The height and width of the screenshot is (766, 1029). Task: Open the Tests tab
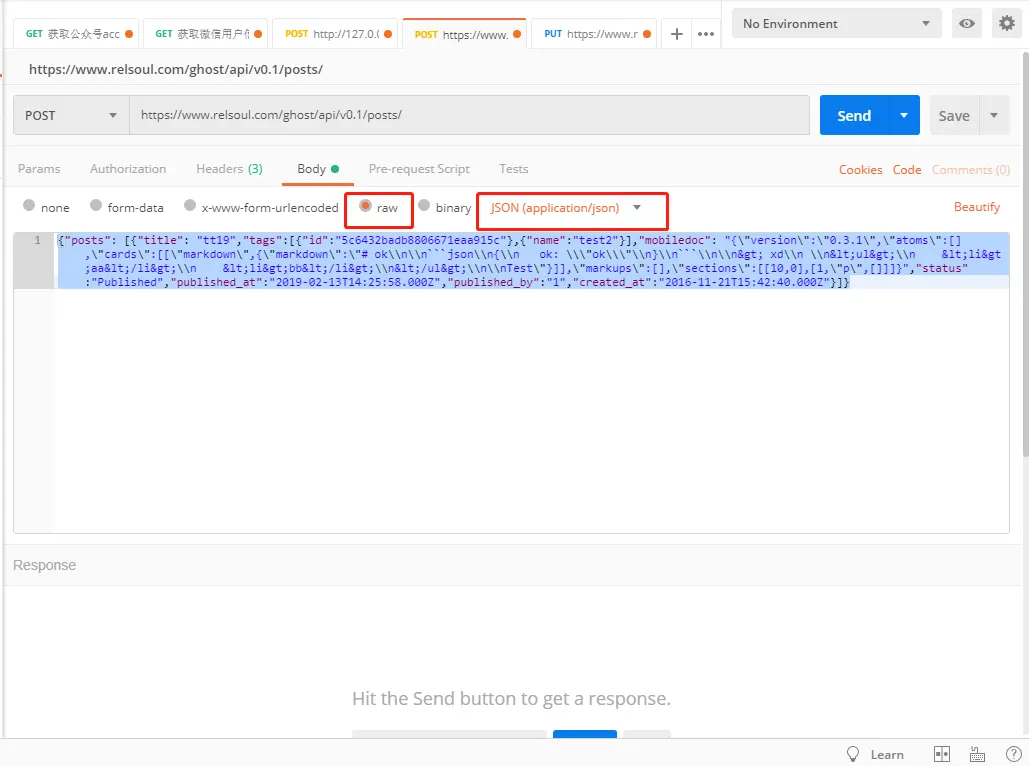click(513, 169)
